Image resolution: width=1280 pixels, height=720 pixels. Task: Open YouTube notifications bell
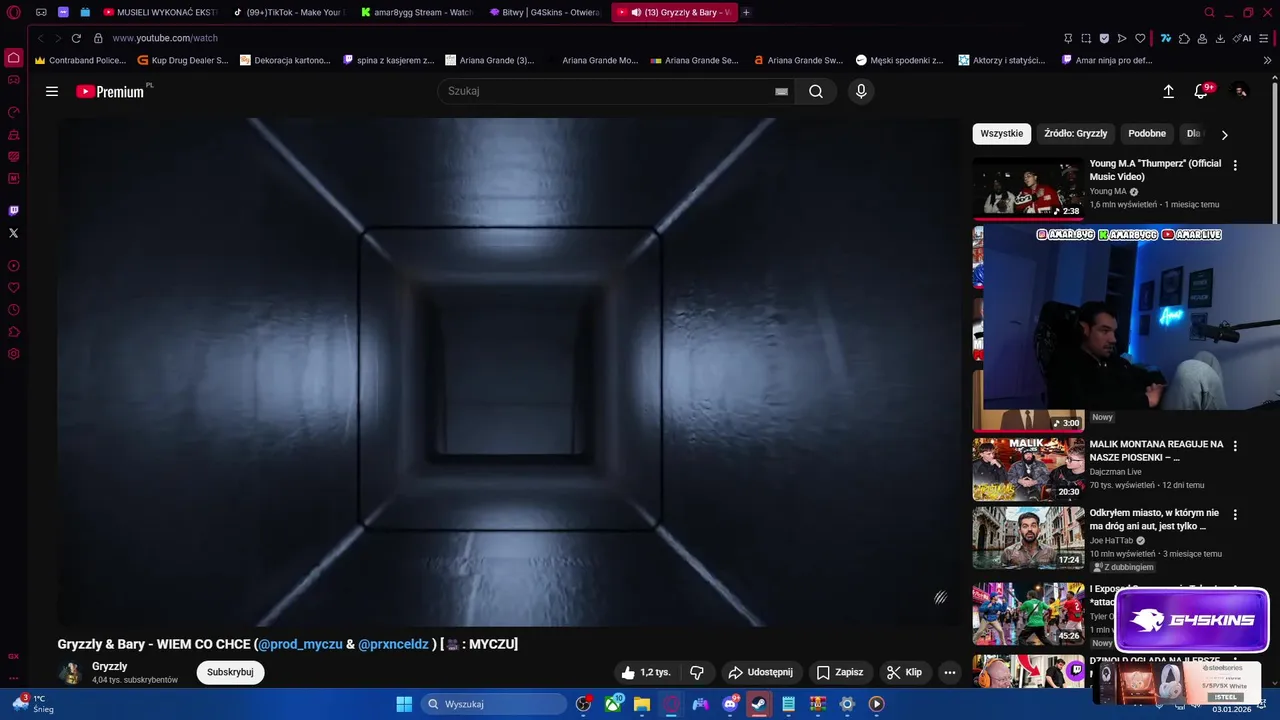[1201, 91]
